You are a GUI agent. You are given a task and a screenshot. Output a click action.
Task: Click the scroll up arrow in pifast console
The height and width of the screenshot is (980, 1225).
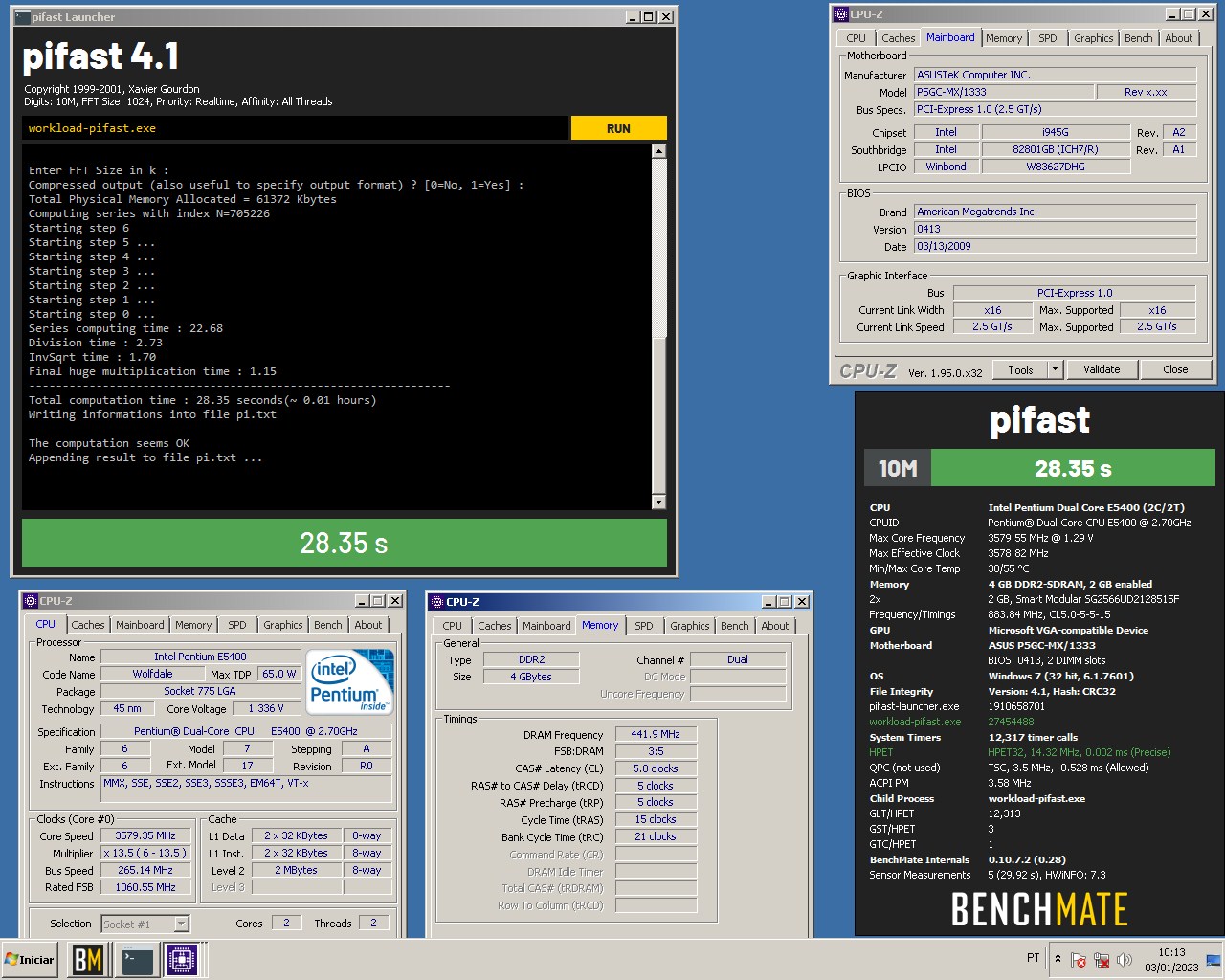point(658,151)
